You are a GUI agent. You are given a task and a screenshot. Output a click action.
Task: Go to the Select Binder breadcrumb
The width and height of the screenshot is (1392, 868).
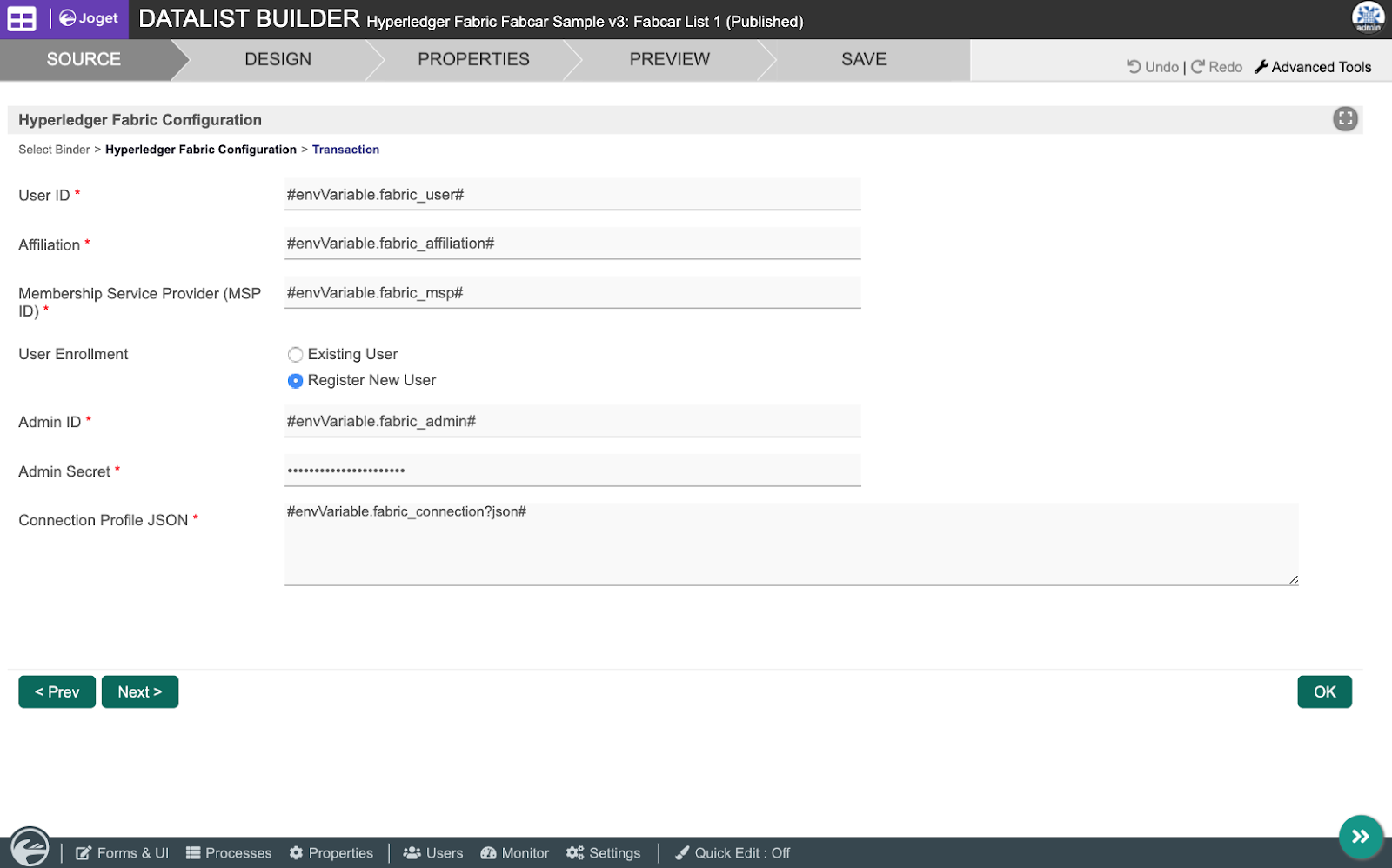click(x=54, y=150)
